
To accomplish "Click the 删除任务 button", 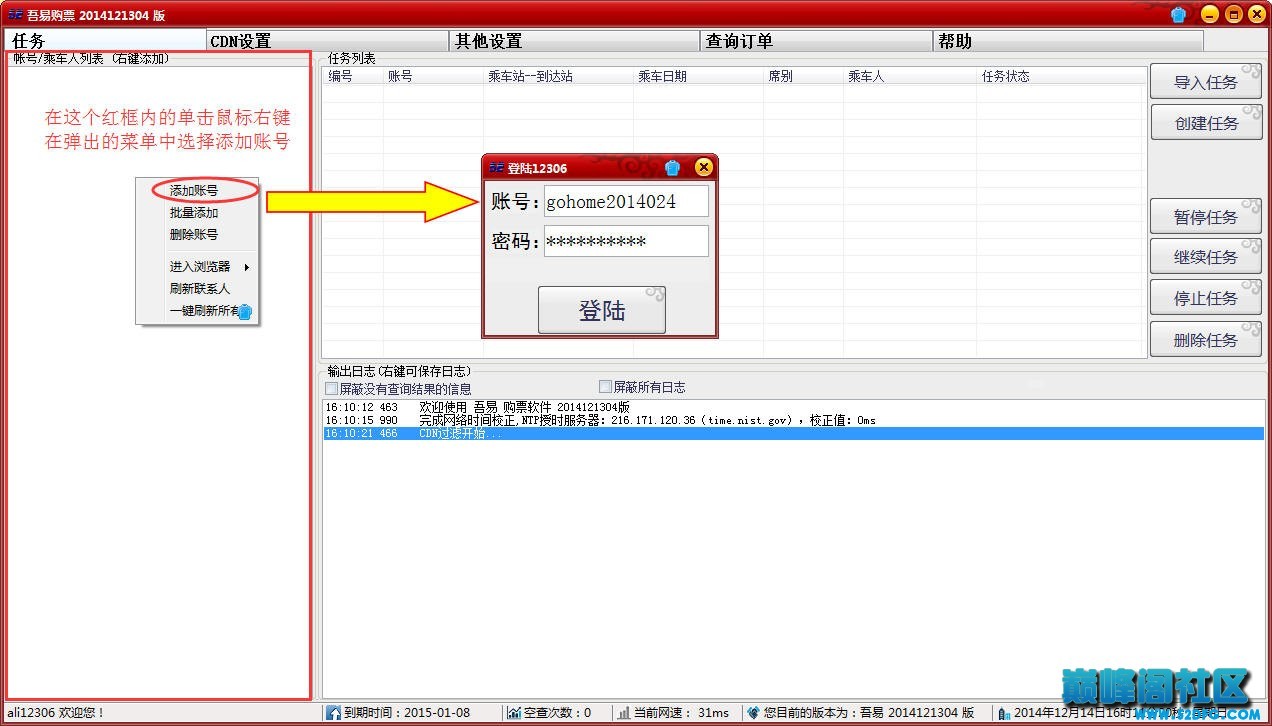I will tap(1205, 340).
